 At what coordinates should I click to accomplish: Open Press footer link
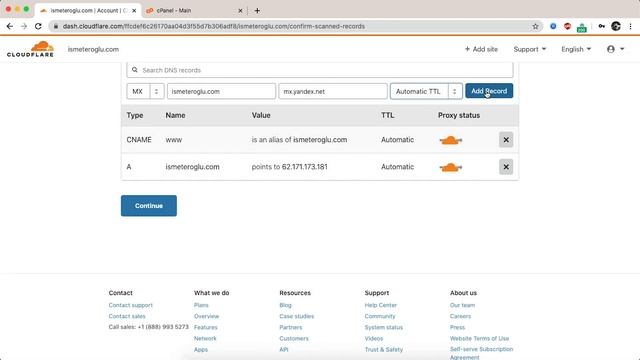(x=458, y=327)
